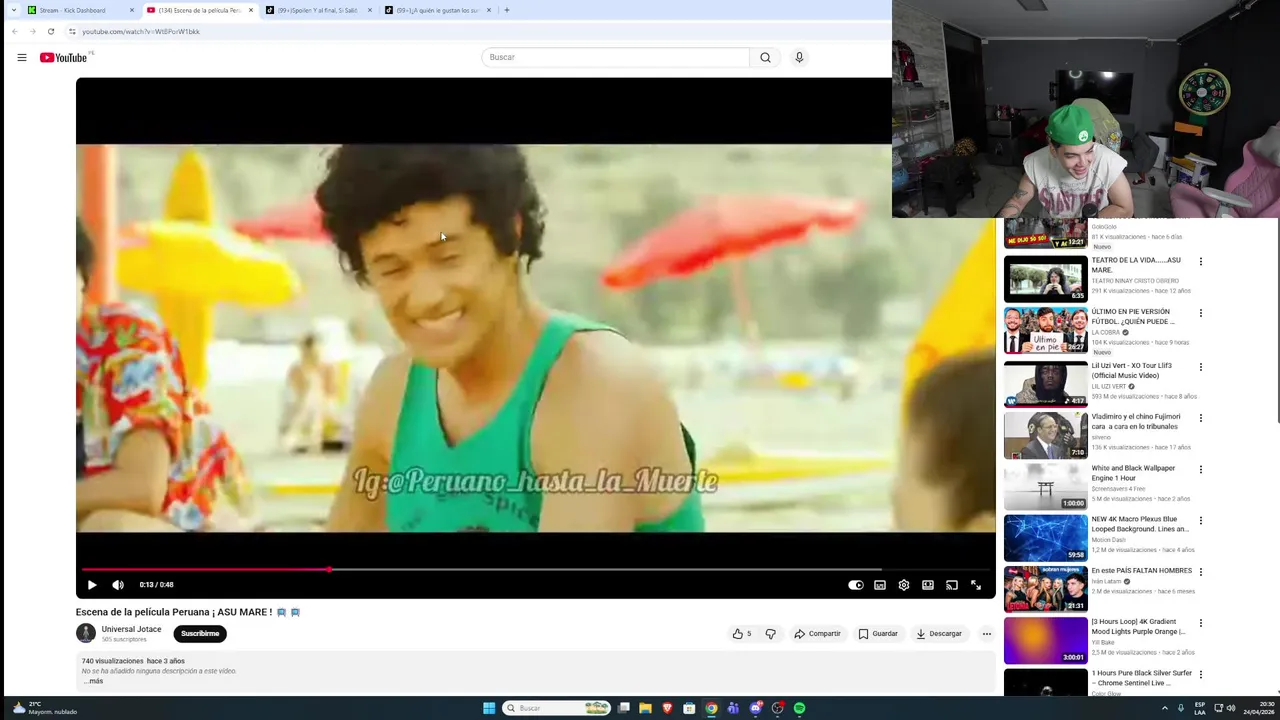
Task: Switch to the Escena de la película tab
Action: coord(200,10)
